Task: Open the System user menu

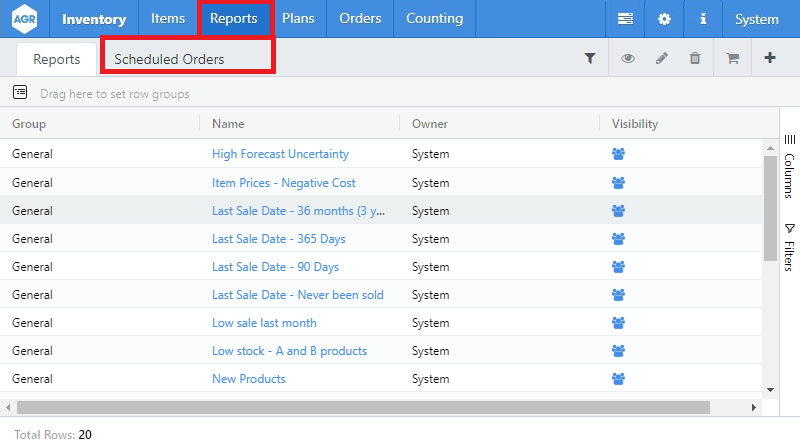Action: click(x=756, y=19)
